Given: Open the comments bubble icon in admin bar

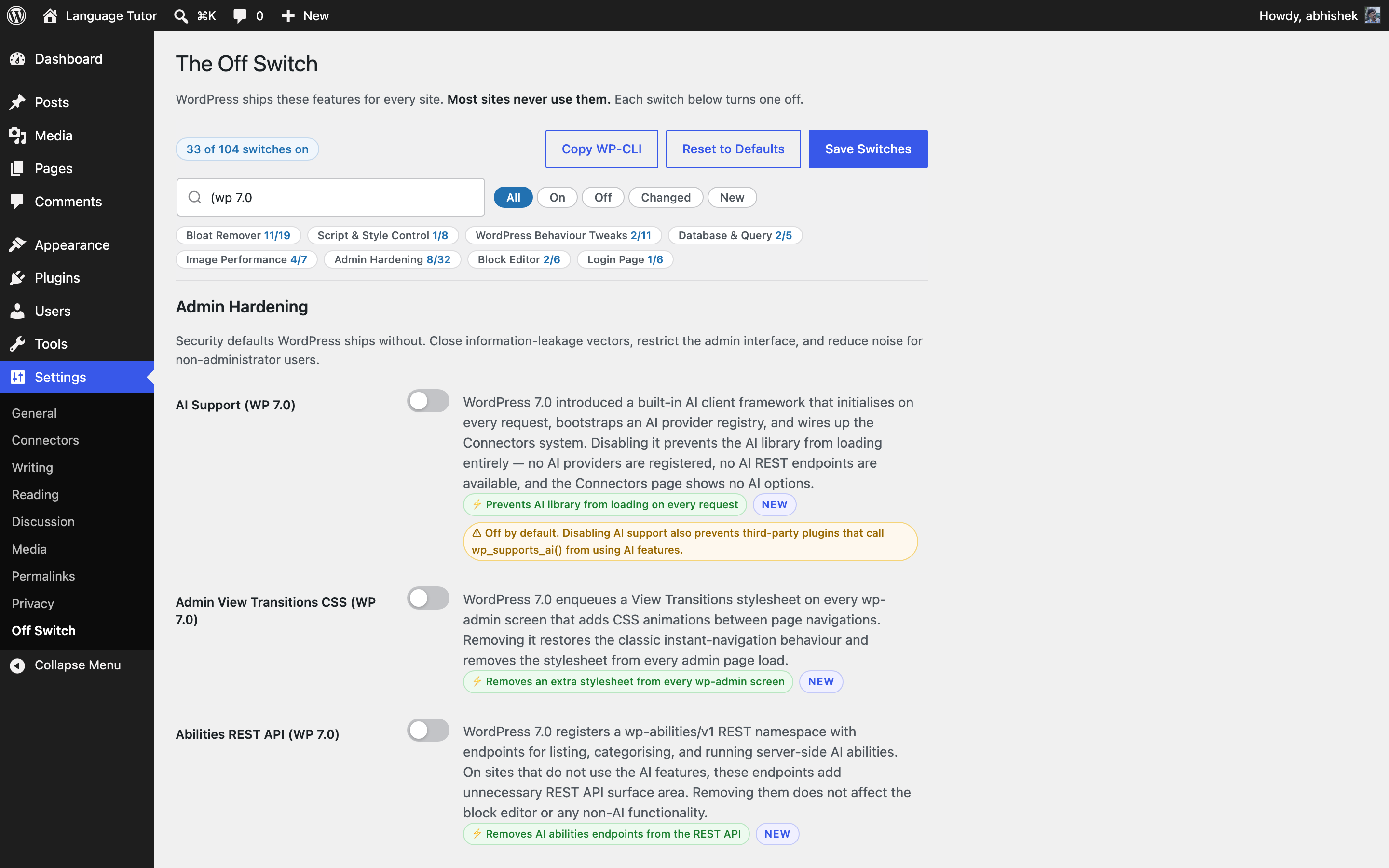Looking at the screenshot, I should pos(240,16).
